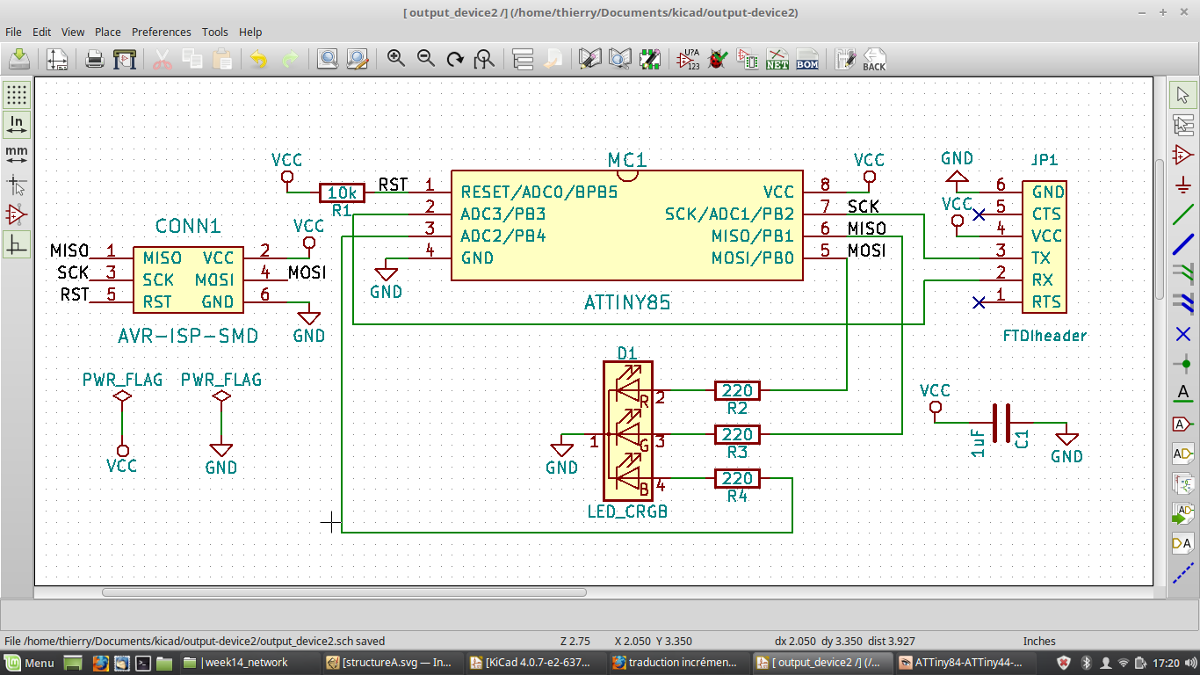
Task: Open page settings icon
Action: pos(58,59)
